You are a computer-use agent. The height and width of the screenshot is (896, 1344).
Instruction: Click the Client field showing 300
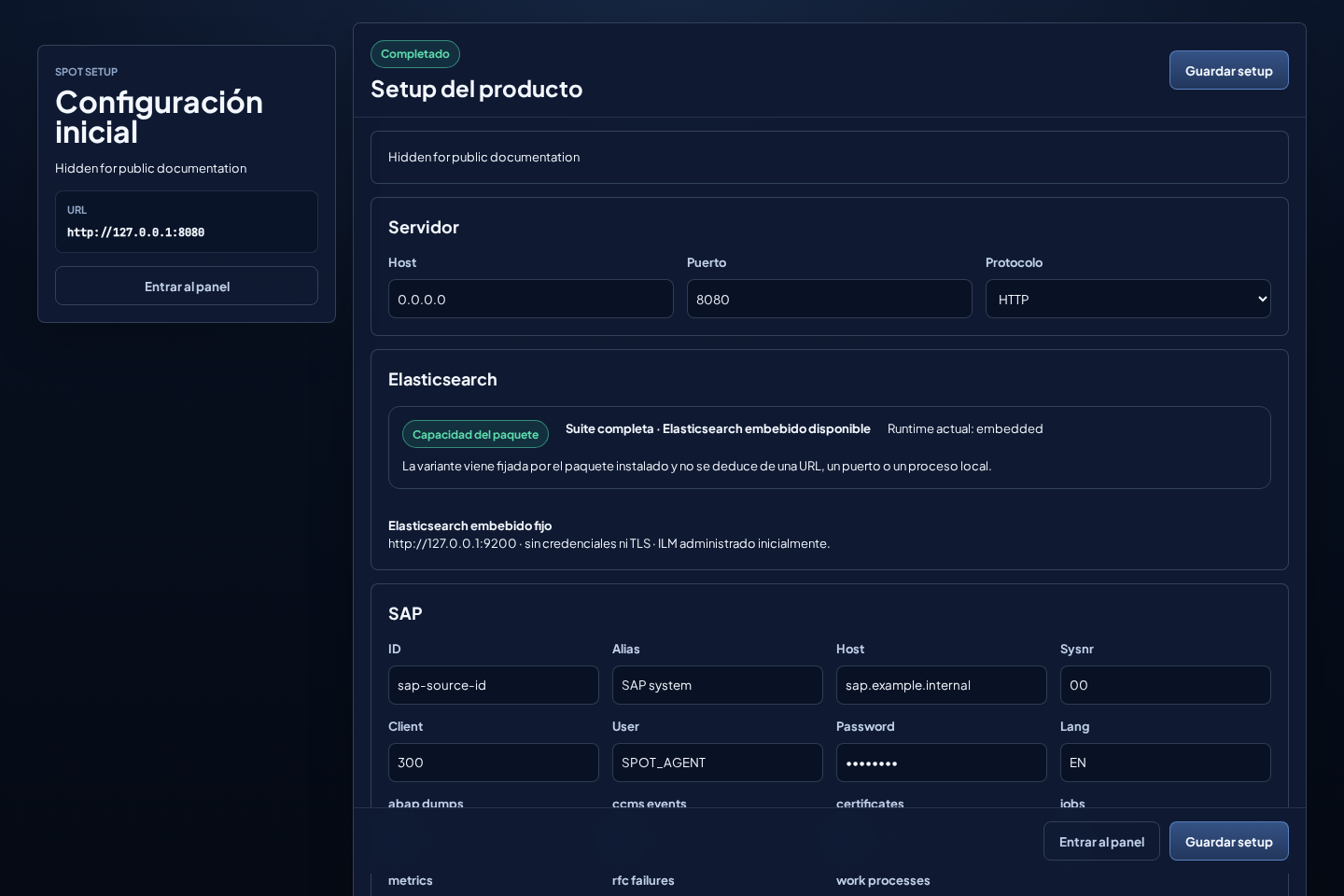tap(493, 763)
